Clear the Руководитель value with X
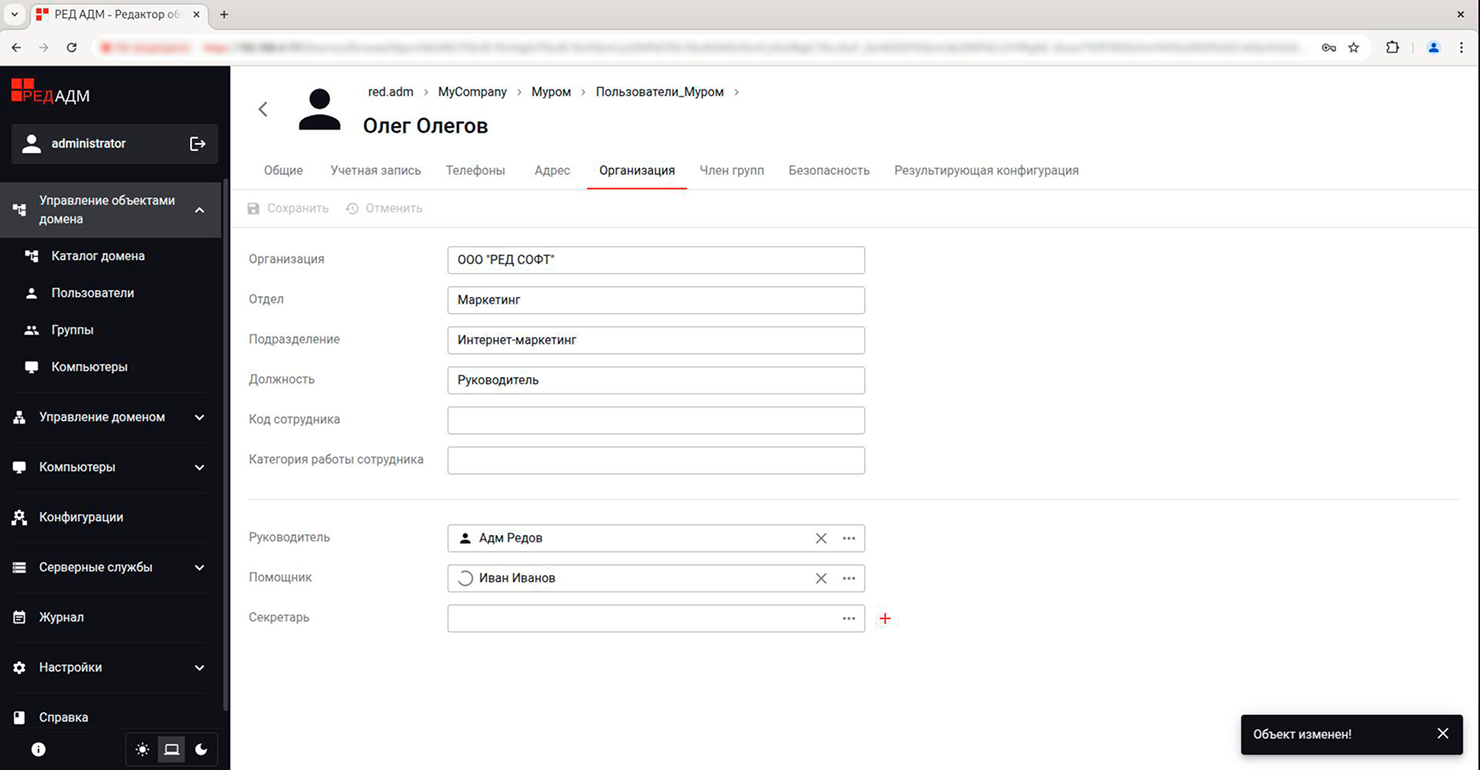 coord(821,538)
